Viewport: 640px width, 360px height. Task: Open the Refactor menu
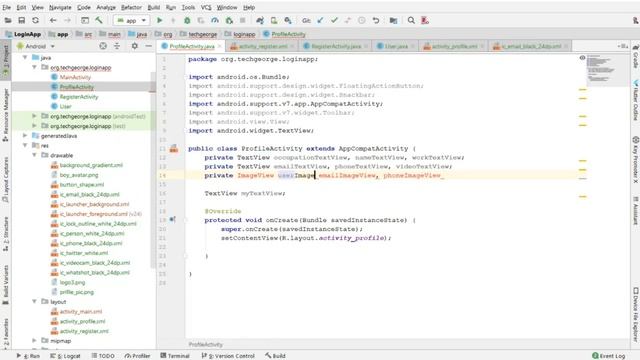point(131,7)
